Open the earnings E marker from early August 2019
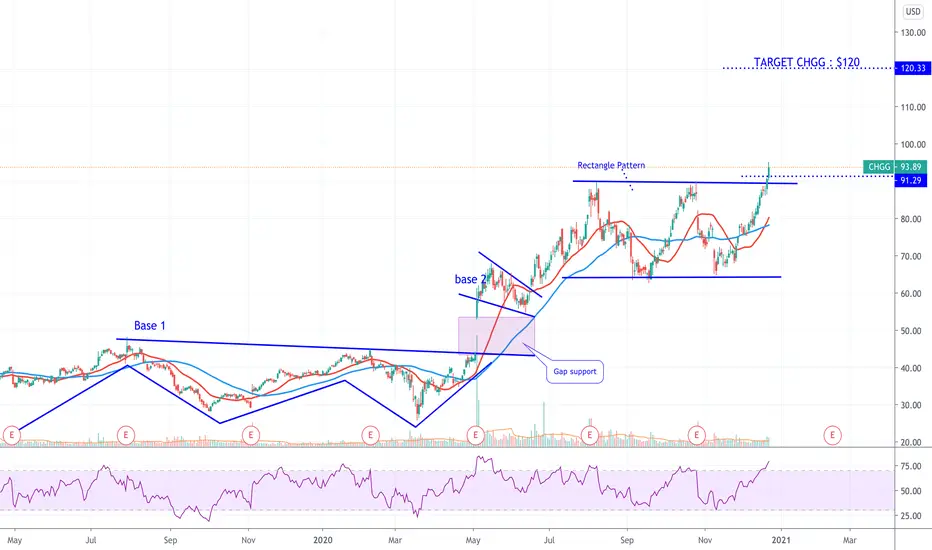The height and width of the screenshot is (550, 932). click(125, 435)
